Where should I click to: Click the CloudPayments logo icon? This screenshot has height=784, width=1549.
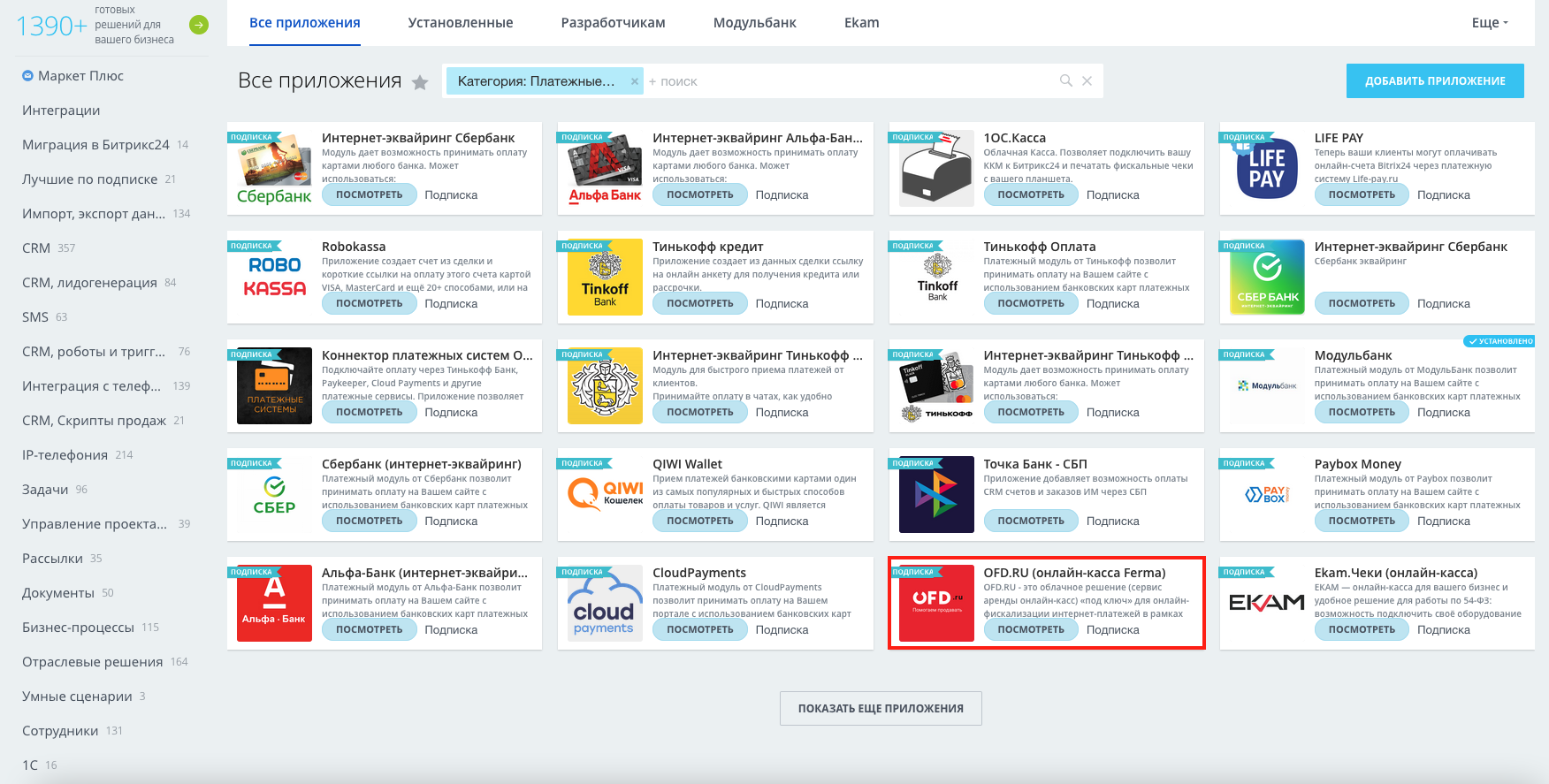coord(605,603)
